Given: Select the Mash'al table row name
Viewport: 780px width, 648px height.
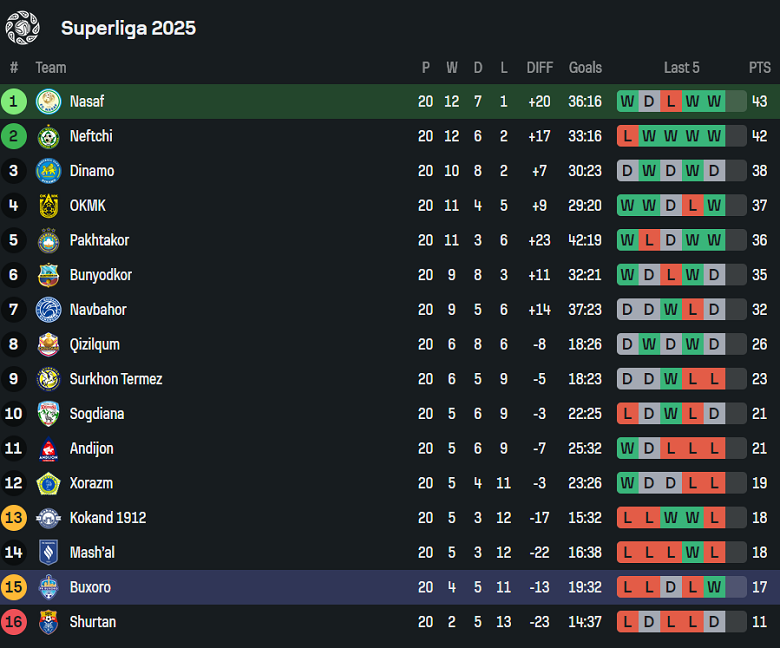Looking at the screenshot, I should tap(91, 552).
